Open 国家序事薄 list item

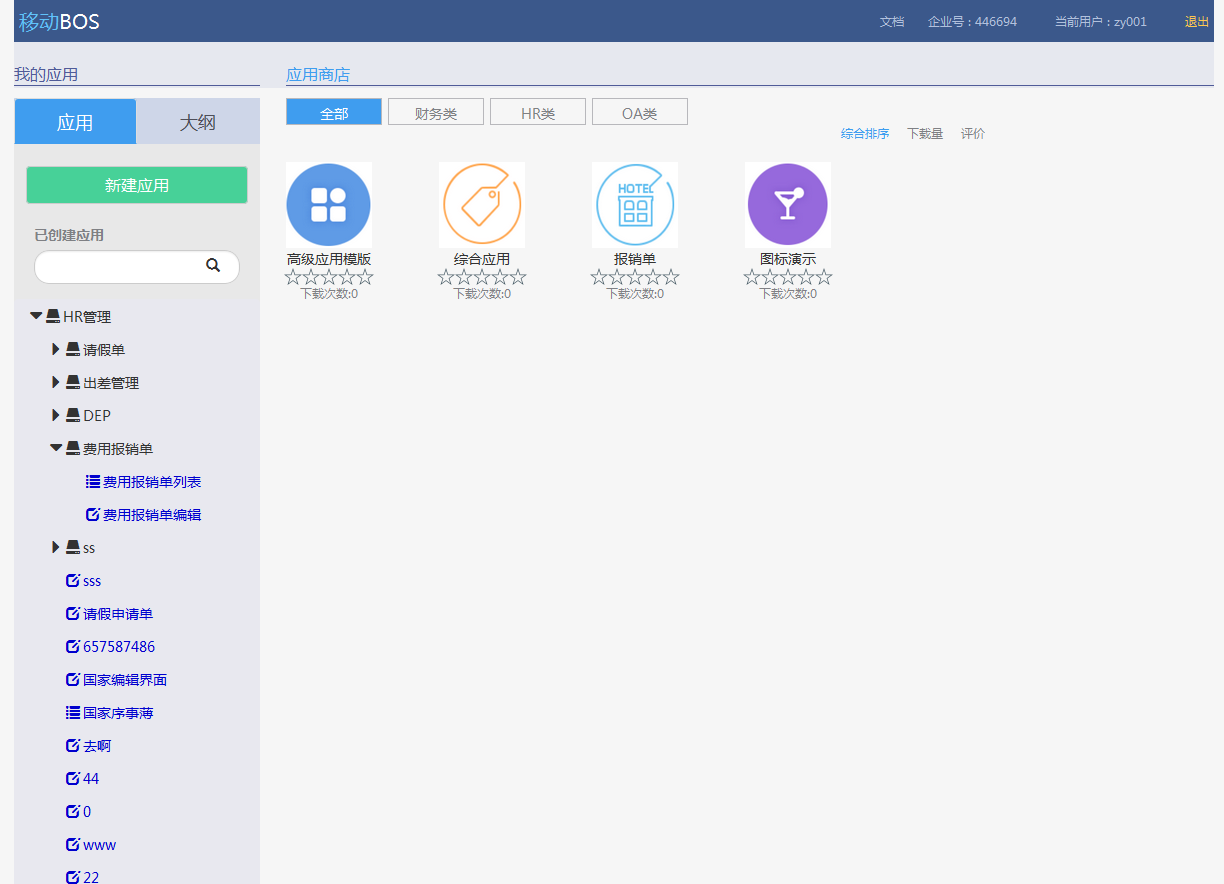pyautogui.click(x=117, y=713)
